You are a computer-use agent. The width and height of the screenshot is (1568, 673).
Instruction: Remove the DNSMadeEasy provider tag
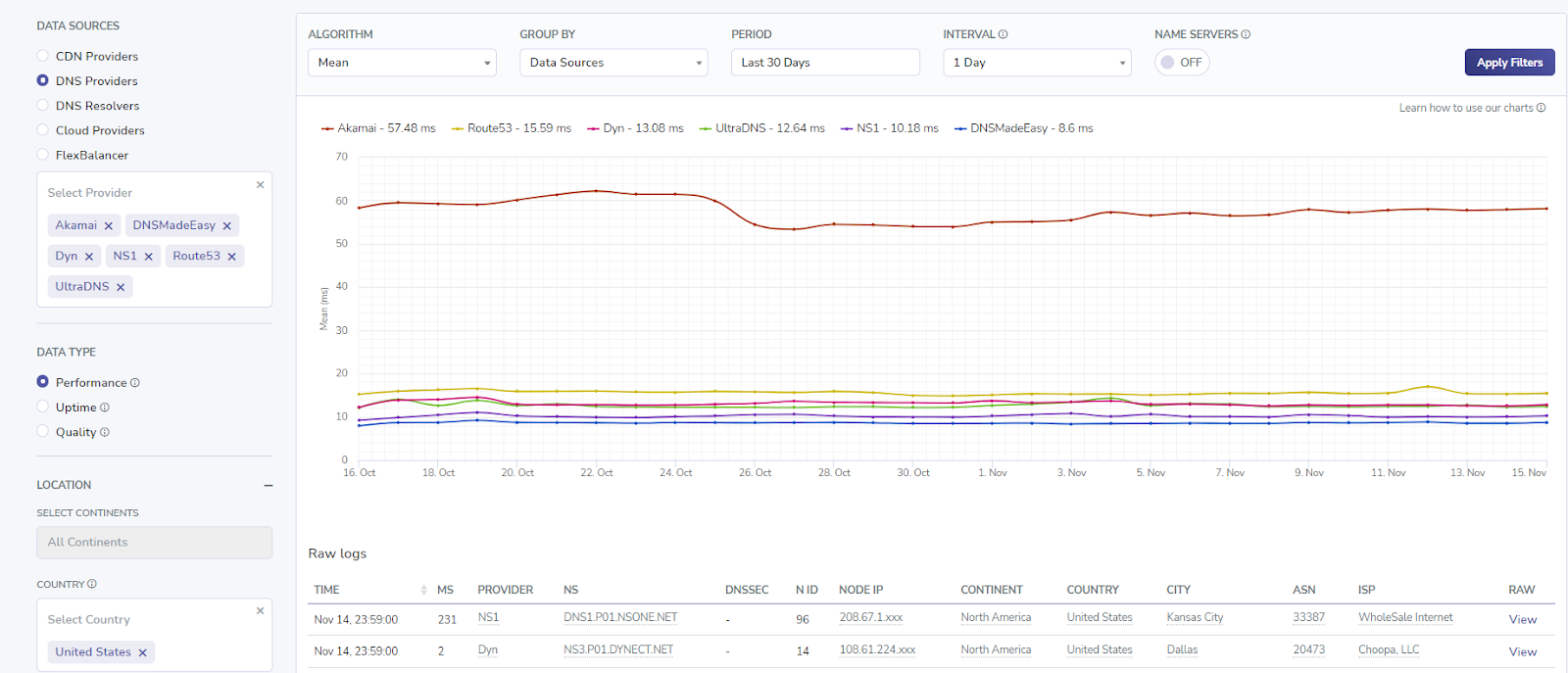[x=227, y=226]
